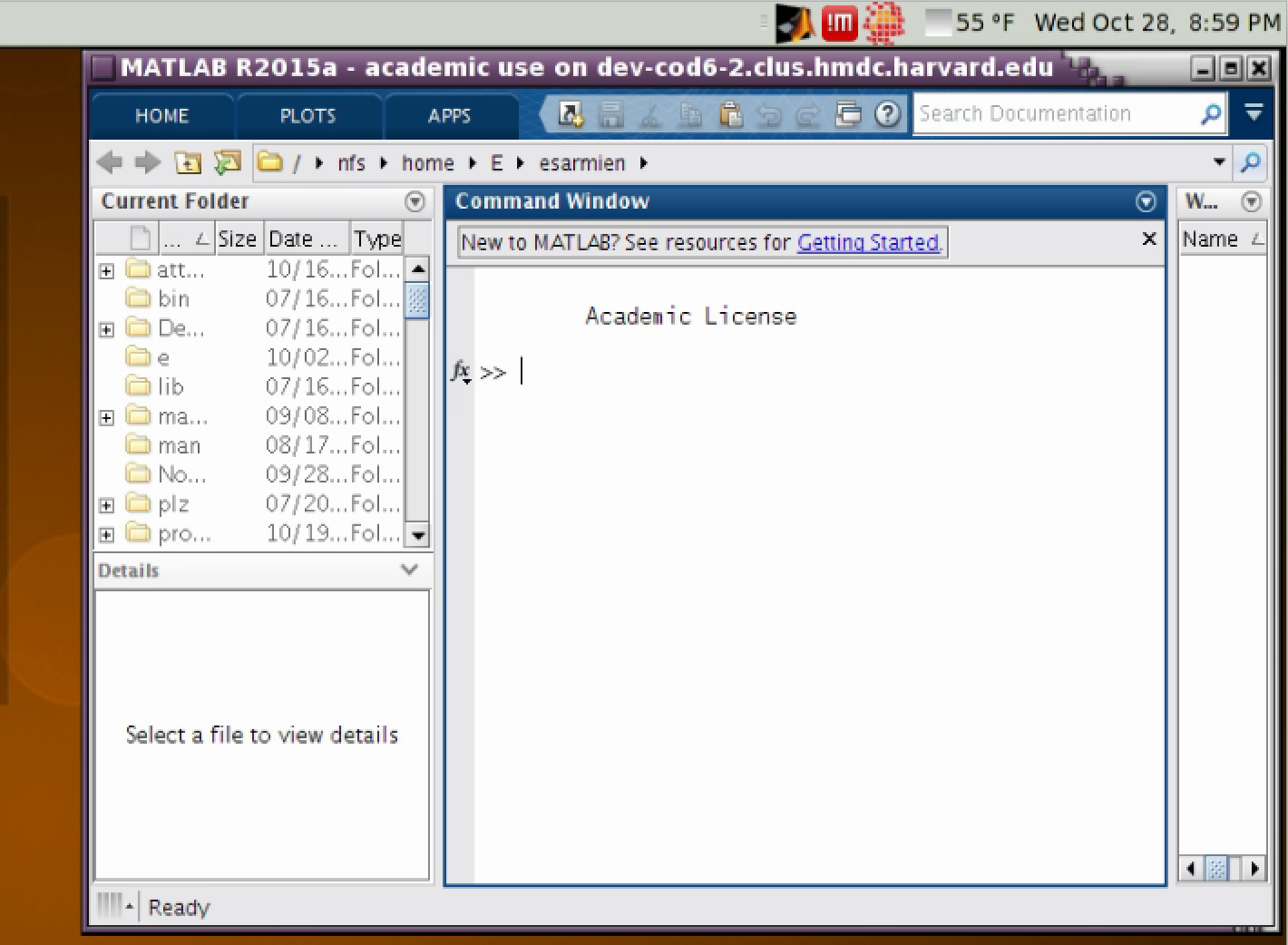
Task: Click the Paste clipboard icon
Action: (x=730, y=114)
